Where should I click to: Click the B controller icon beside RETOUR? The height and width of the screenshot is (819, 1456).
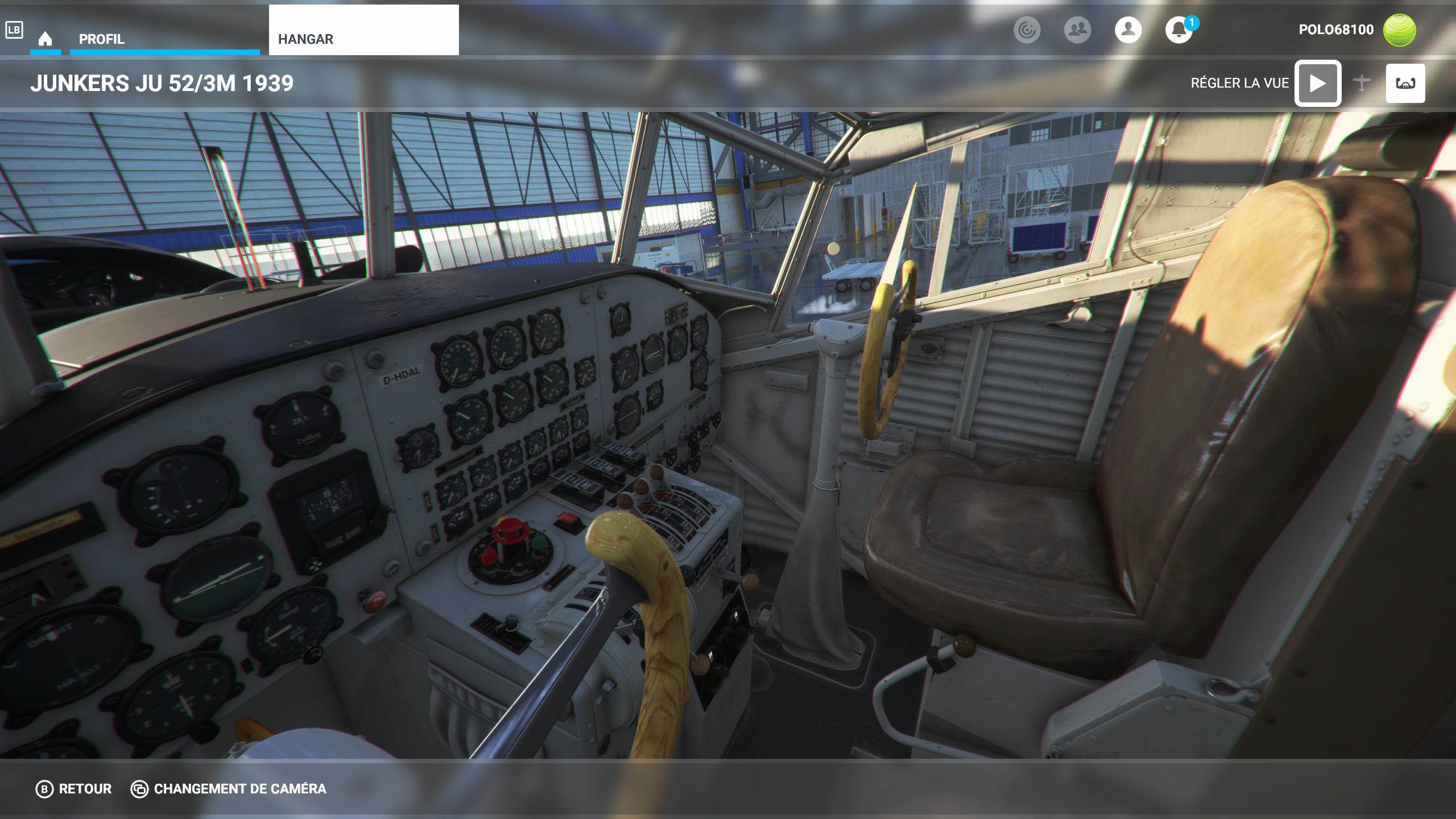pos(44,789)
